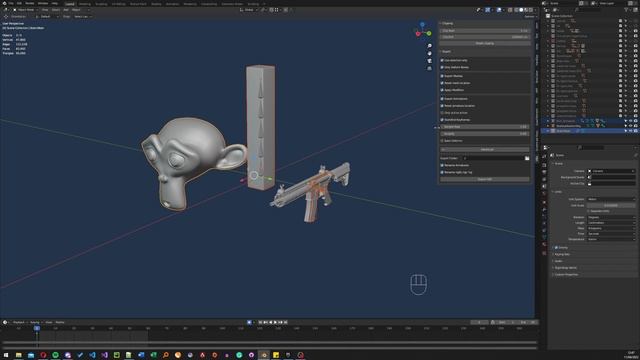Open the outliner filter funnel icon
The height and width of the screenshot is (360, 640).
[626, 10]
